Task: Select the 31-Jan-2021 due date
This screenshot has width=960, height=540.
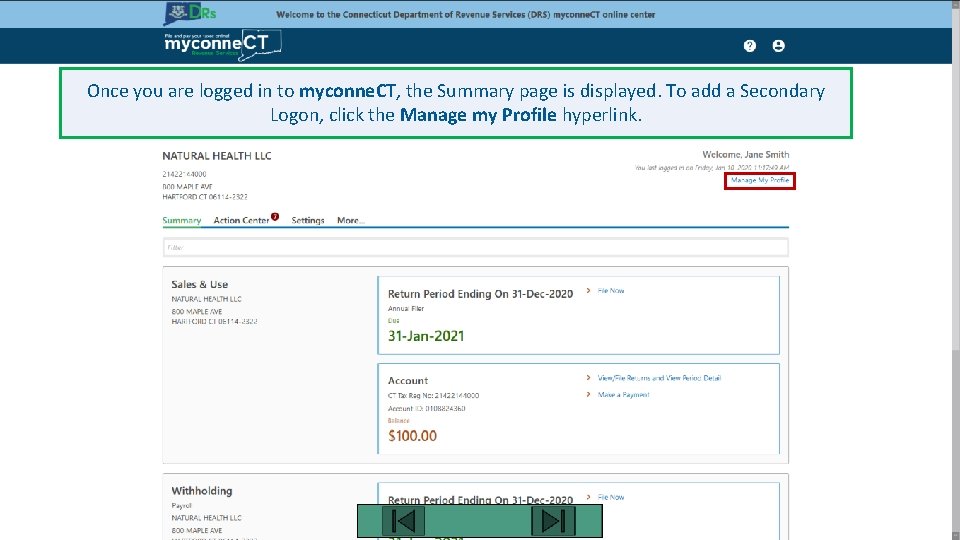Action: tap(426, 336)
